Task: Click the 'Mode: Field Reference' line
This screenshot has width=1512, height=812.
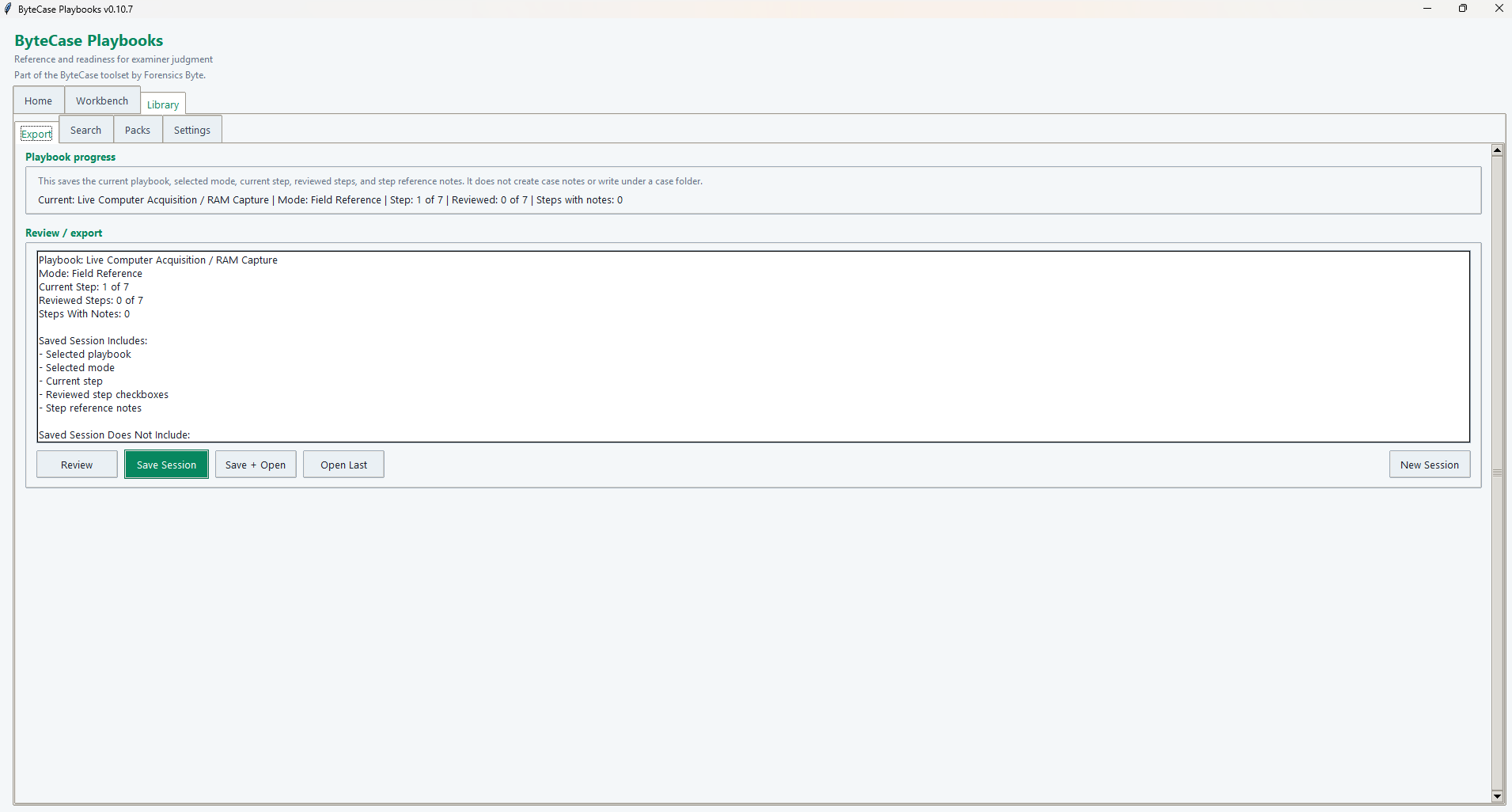Action: pyautogui.click(x=91, y=273)
